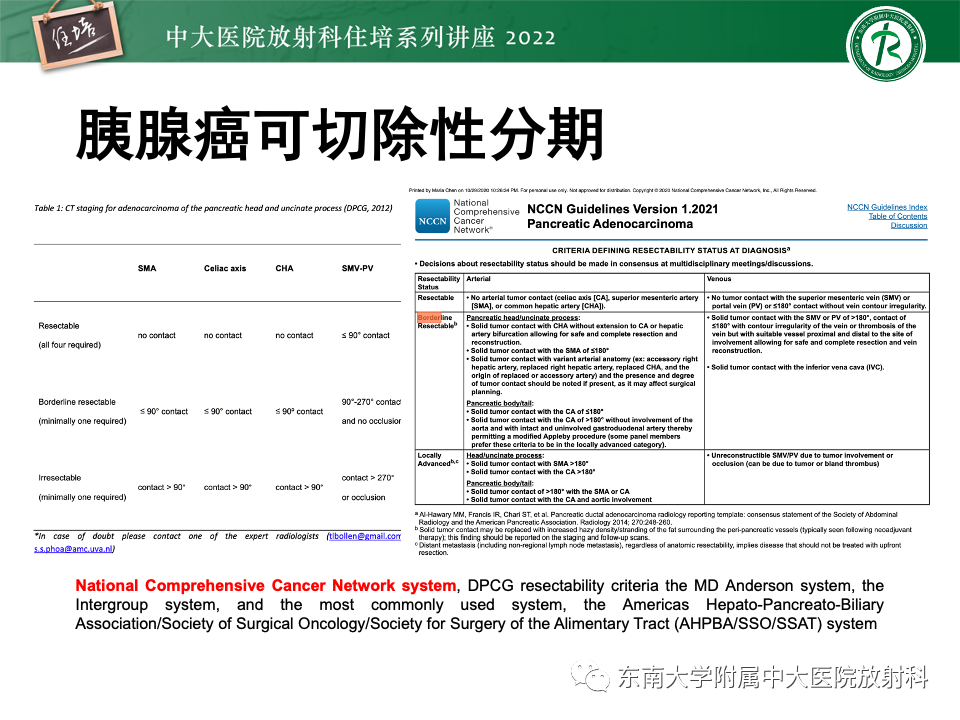This screenshot has height=720, width=960.
Task: Click the round green hospital radiology logo
Action: click(886, 45)
